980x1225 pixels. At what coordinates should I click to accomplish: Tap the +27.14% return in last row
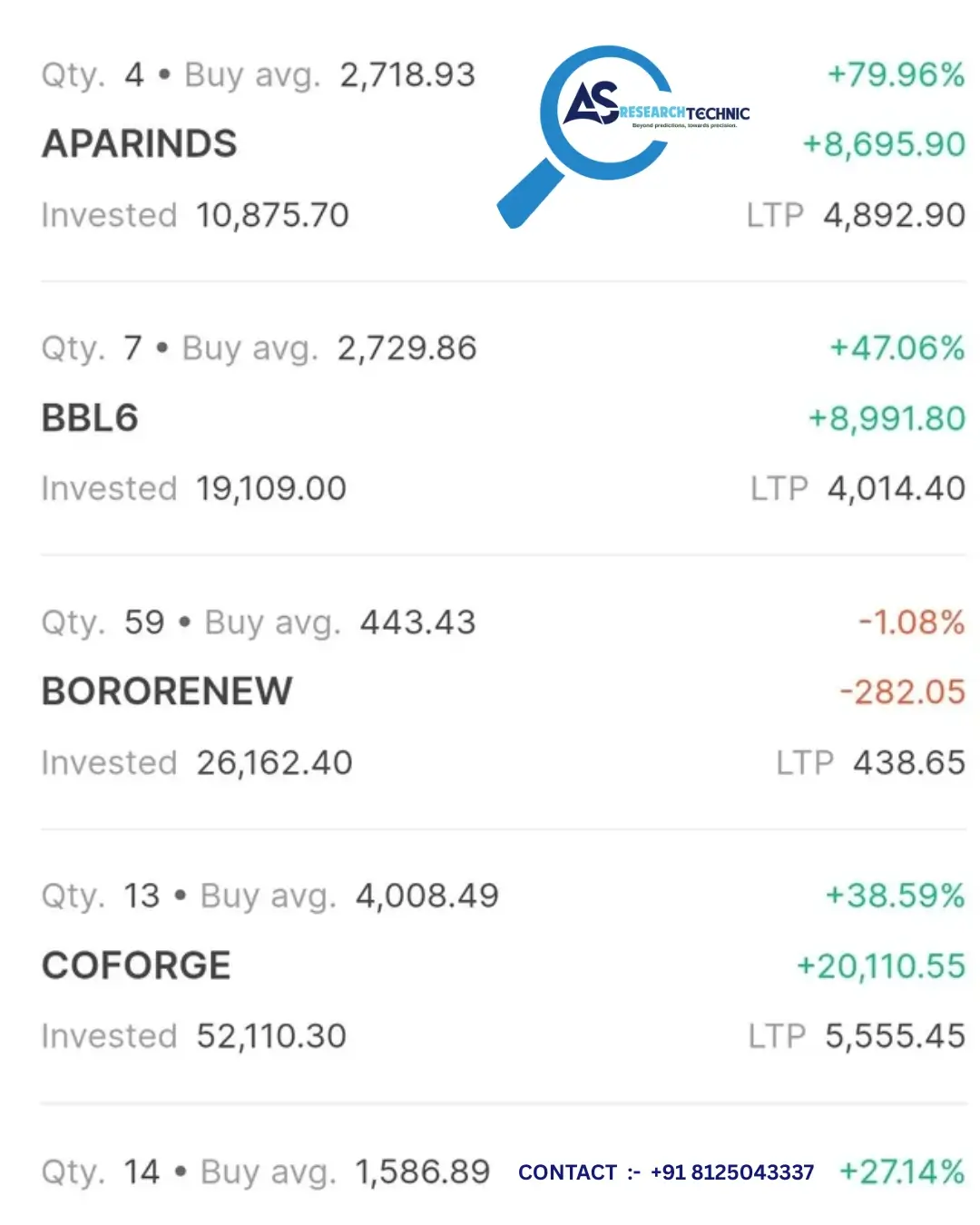902,1172
